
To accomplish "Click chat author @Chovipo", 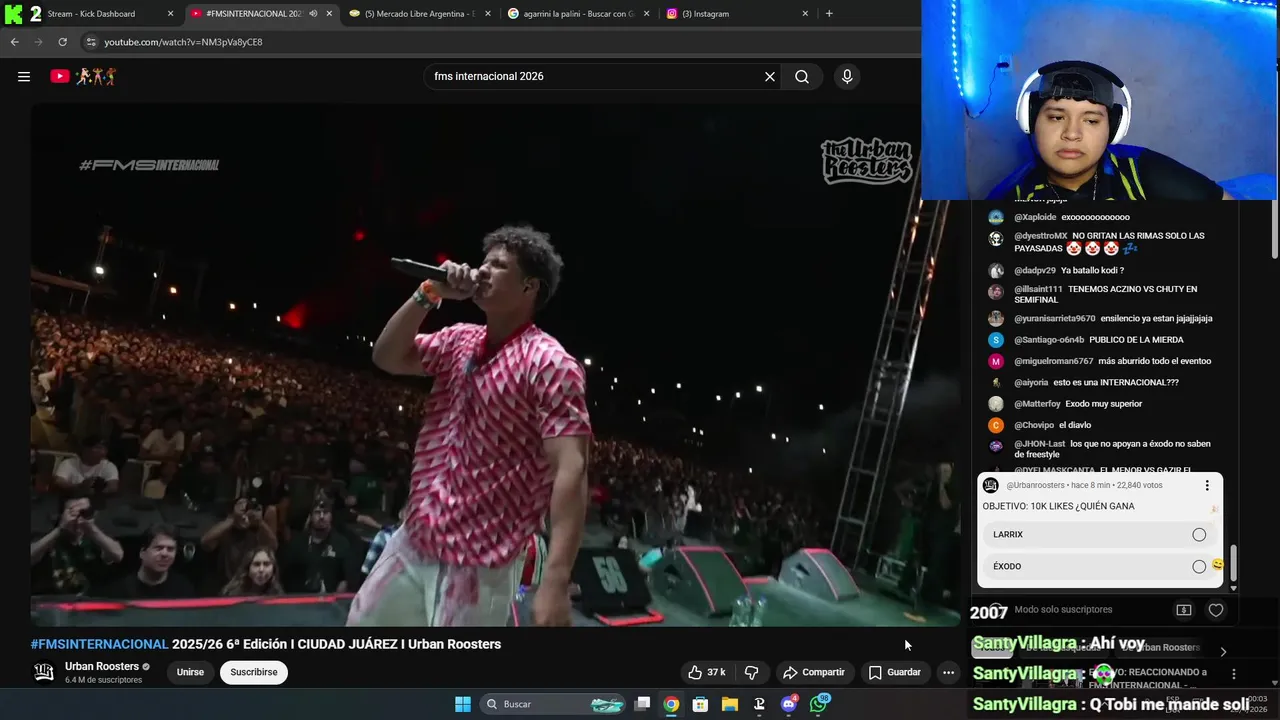I will (x=1034, y=425).
